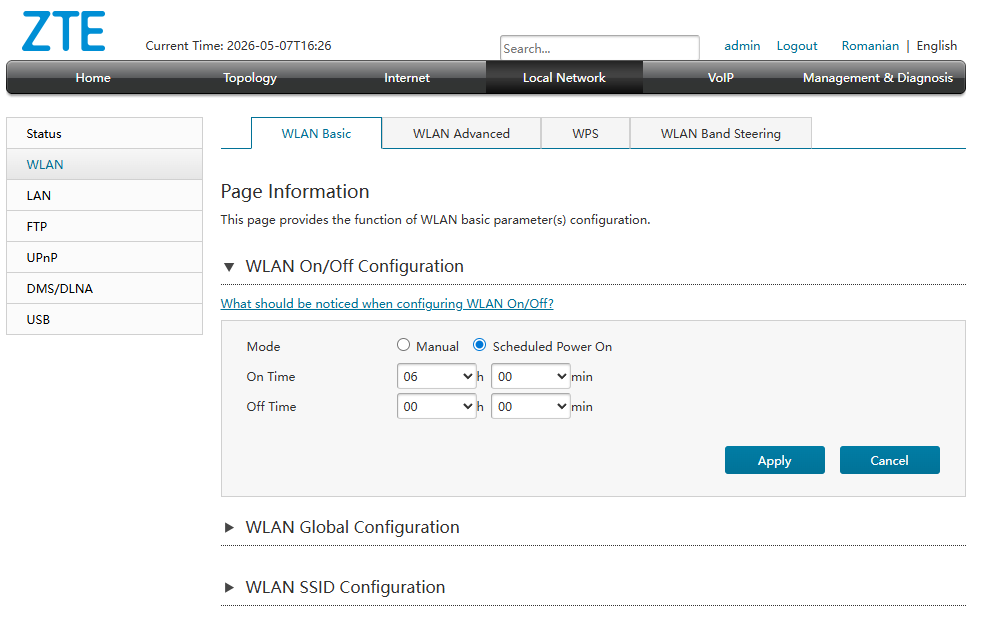Select WLAN in the sidebar
The height and width of the screenshot is (617, 982).
(105, 165)
